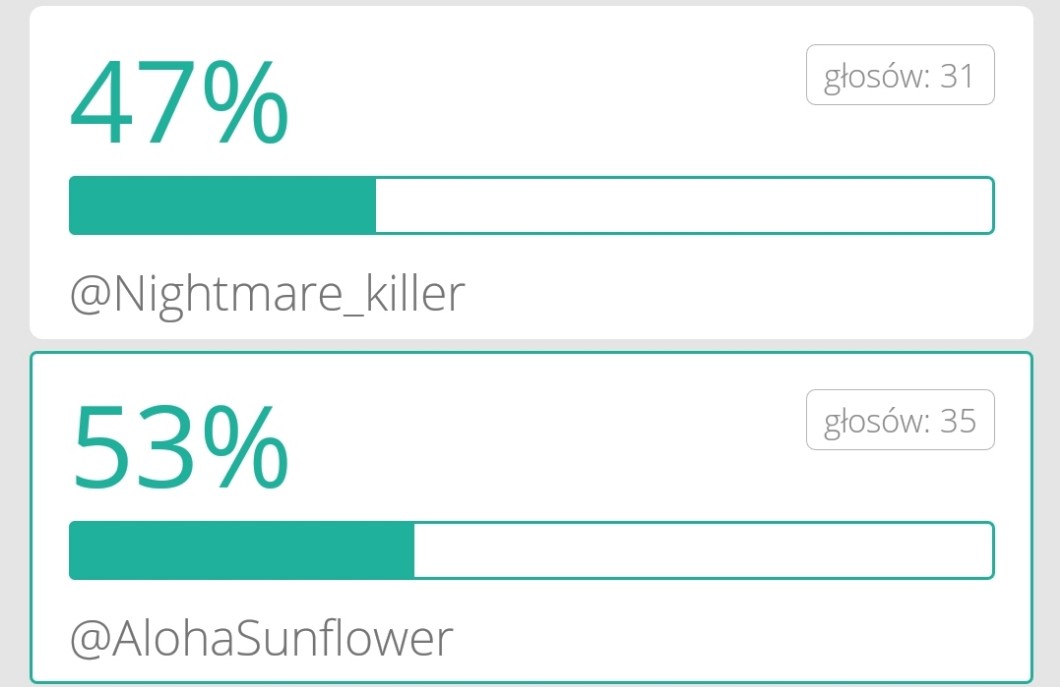Click the far right end of the 47% bar
This screenshot has width=1060, height=687.
pos(988,205)
